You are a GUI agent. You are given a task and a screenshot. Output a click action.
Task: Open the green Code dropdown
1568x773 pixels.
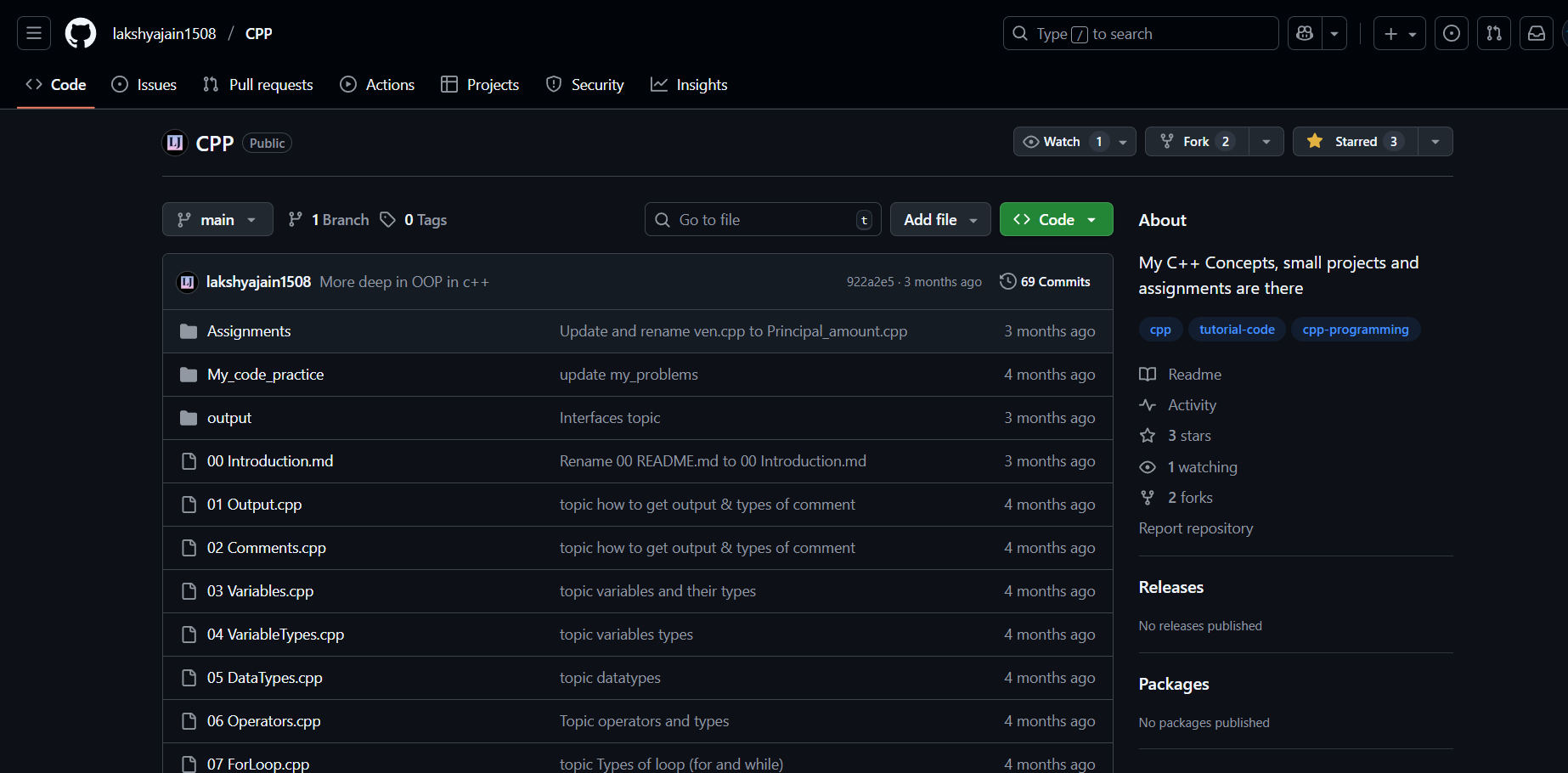[1056, 220]
